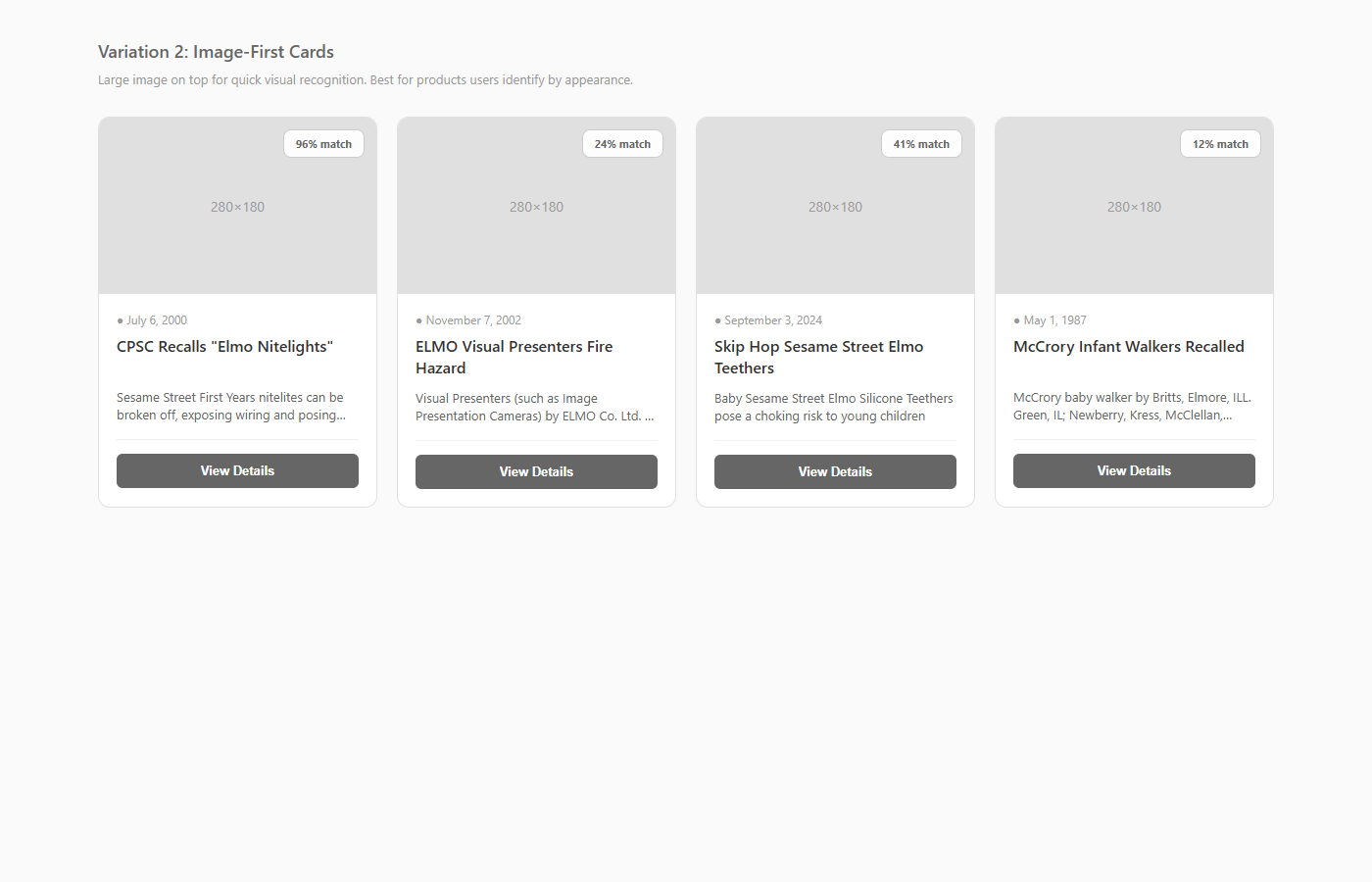Select the title ELMO Visual Presenters Fire Hazard
The height and width of the screenshot is (882, 1372).
(x=514, y=358)
